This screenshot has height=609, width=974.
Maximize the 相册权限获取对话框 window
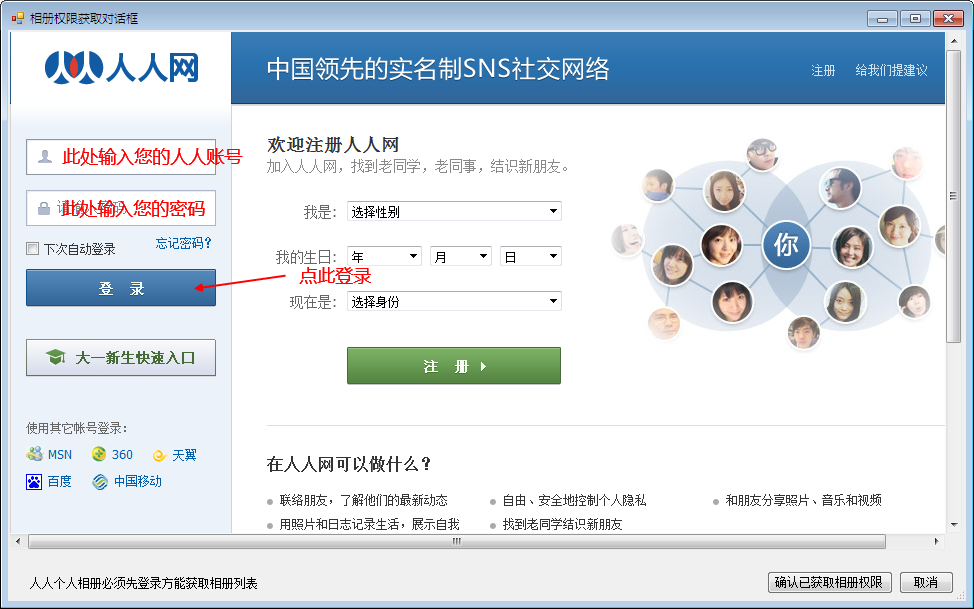[x=915, y=19]
